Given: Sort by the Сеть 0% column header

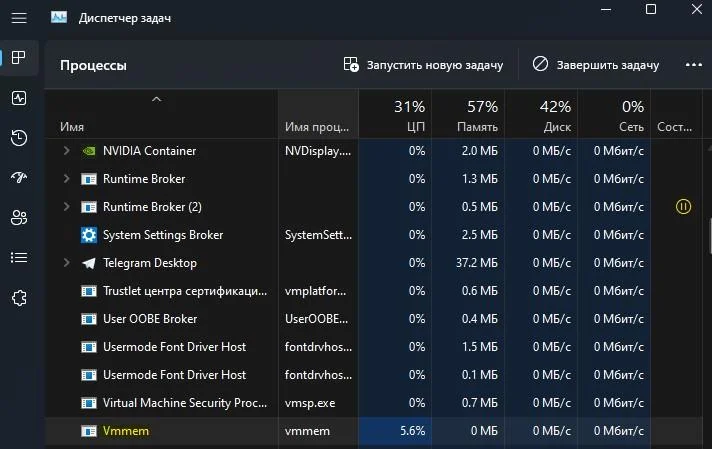Looking at the screenshot, I should click(614, 116).
